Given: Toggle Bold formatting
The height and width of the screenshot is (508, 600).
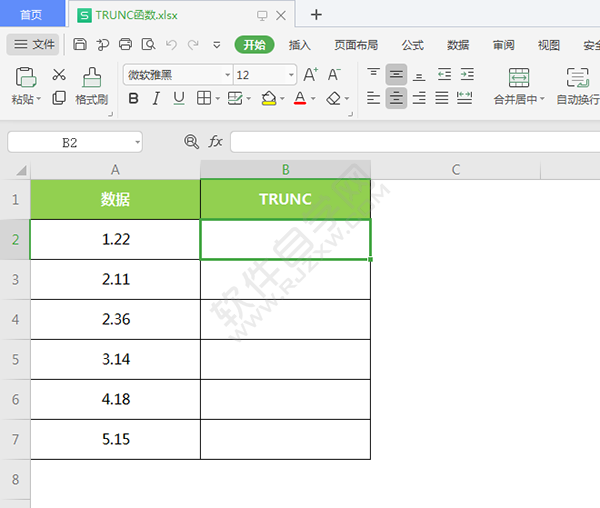Looking at the screenshot, I should point(133,98).
